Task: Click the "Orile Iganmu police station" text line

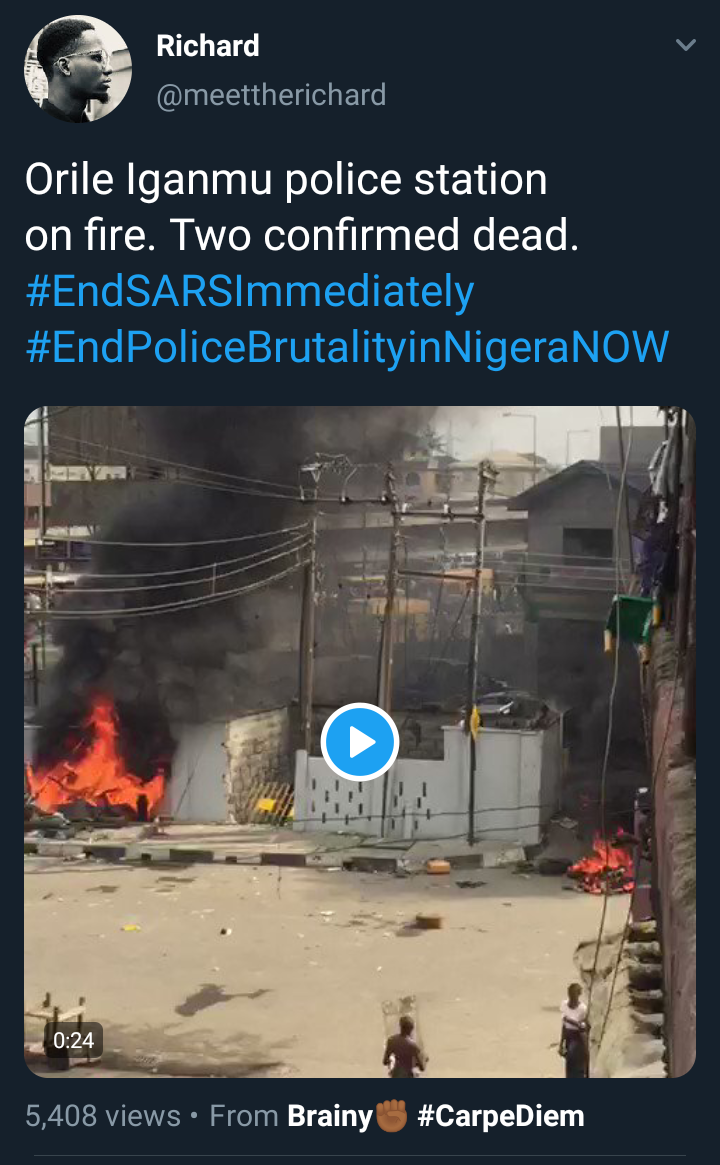Action: tap(286, 180)
